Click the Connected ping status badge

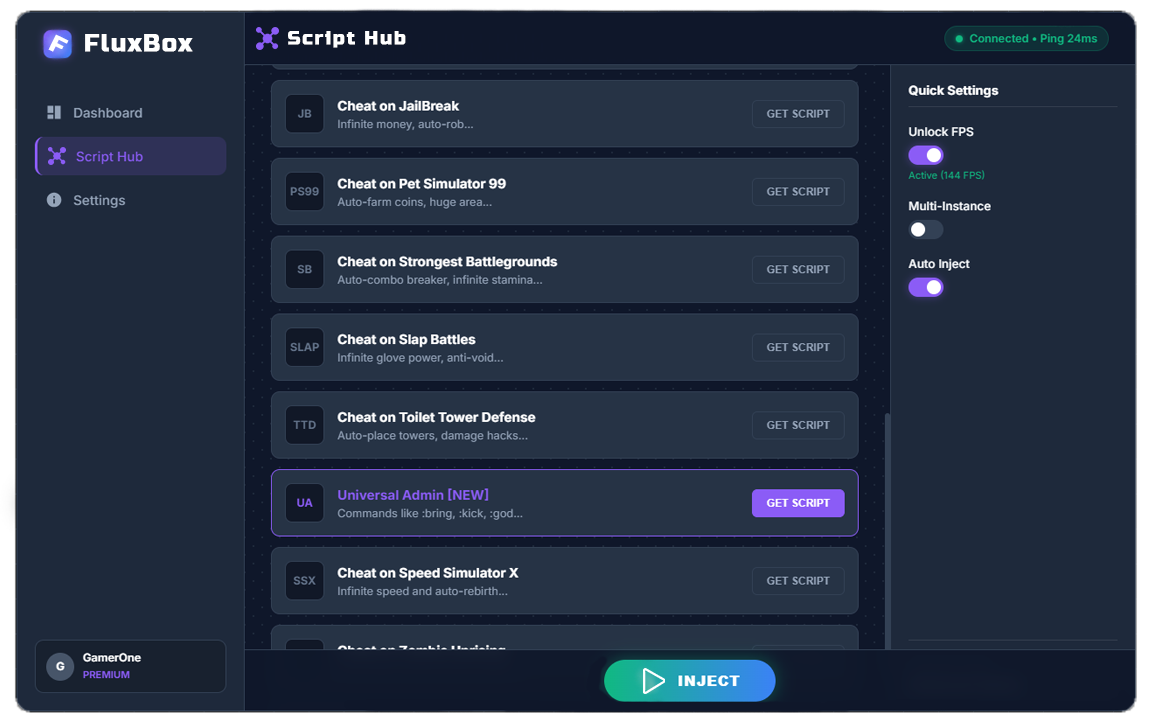[1026, 38]
